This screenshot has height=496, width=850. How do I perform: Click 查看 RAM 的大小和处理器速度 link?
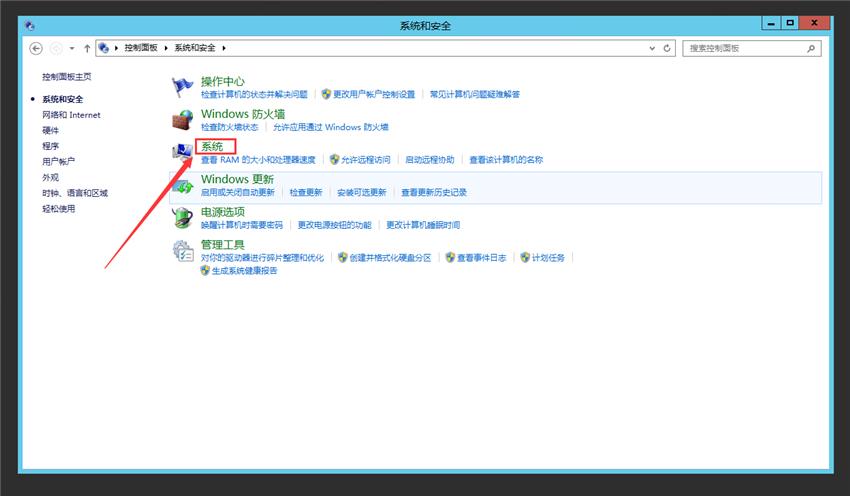click(258, 160)
